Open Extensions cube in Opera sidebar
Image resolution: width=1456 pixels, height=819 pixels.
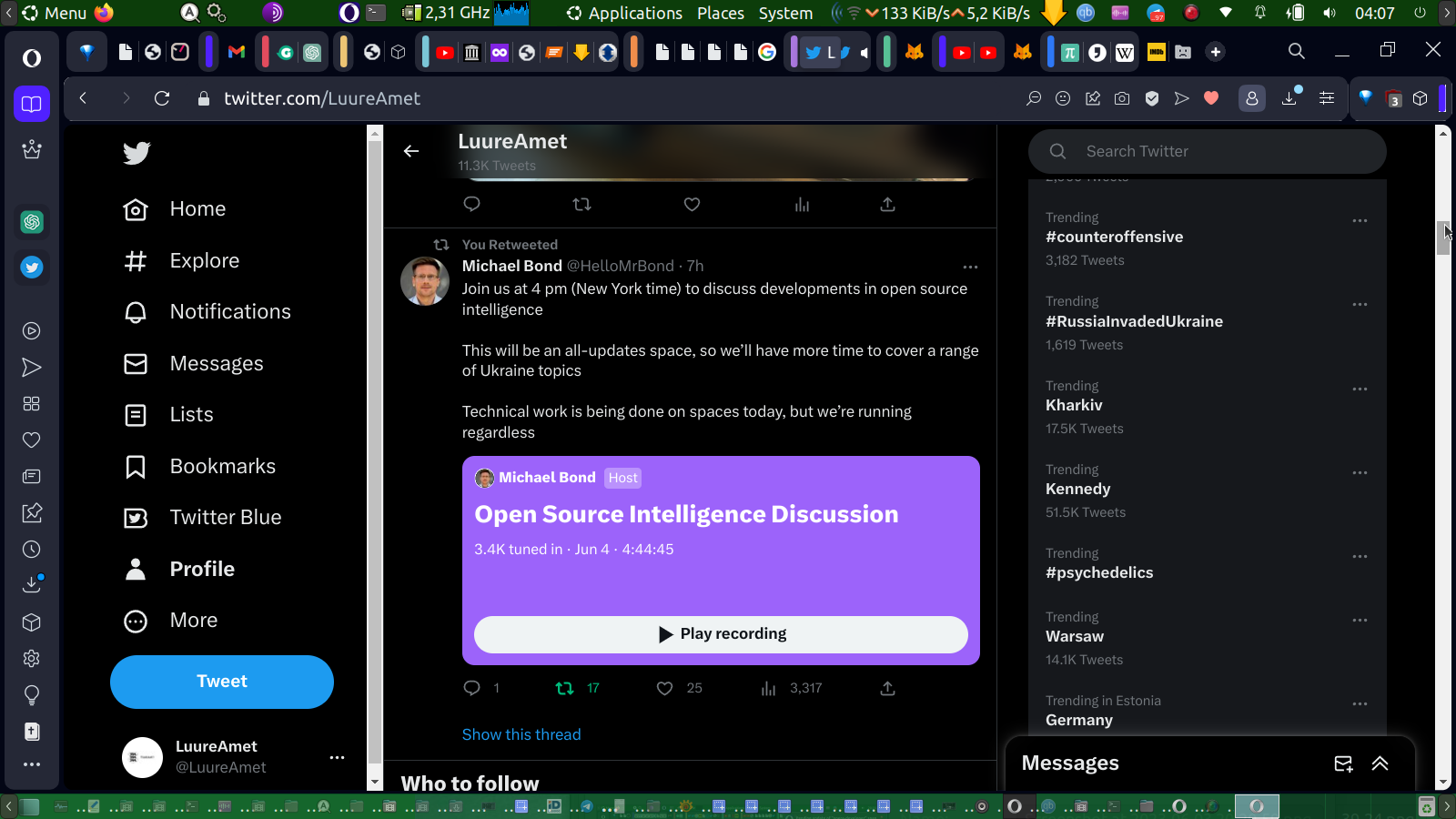(x=32, y=622)
